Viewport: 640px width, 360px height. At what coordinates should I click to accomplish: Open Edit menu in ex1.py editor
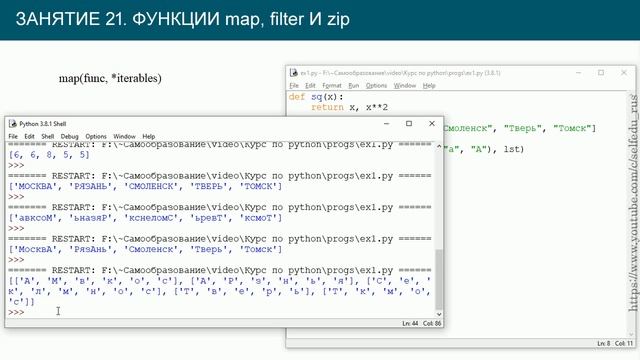(x=310, y=85)
